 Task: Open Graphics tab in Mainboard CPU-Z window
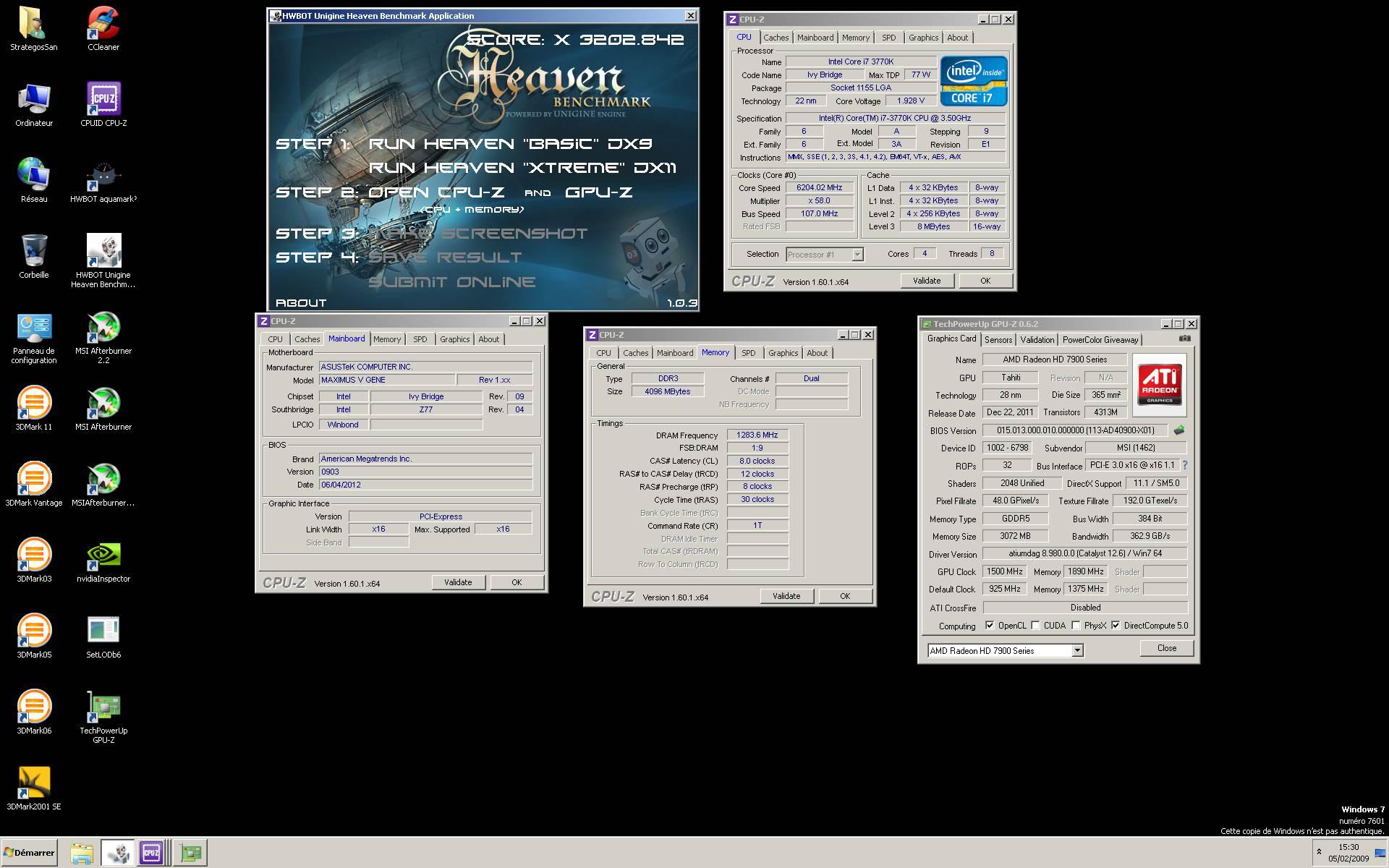coord(454,339)
